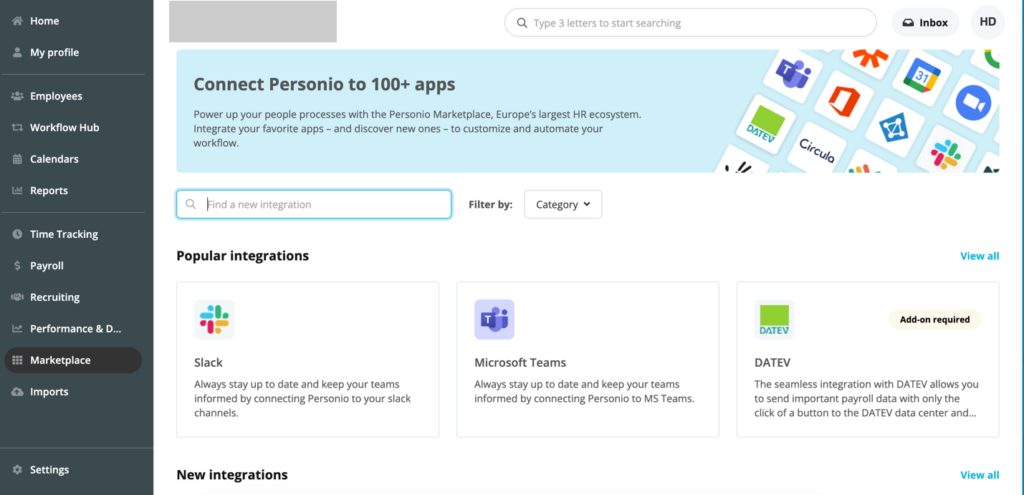Click the Imports cloud upload icon
The height and width of the screenshot is (495, 1024).
(18, 392)
